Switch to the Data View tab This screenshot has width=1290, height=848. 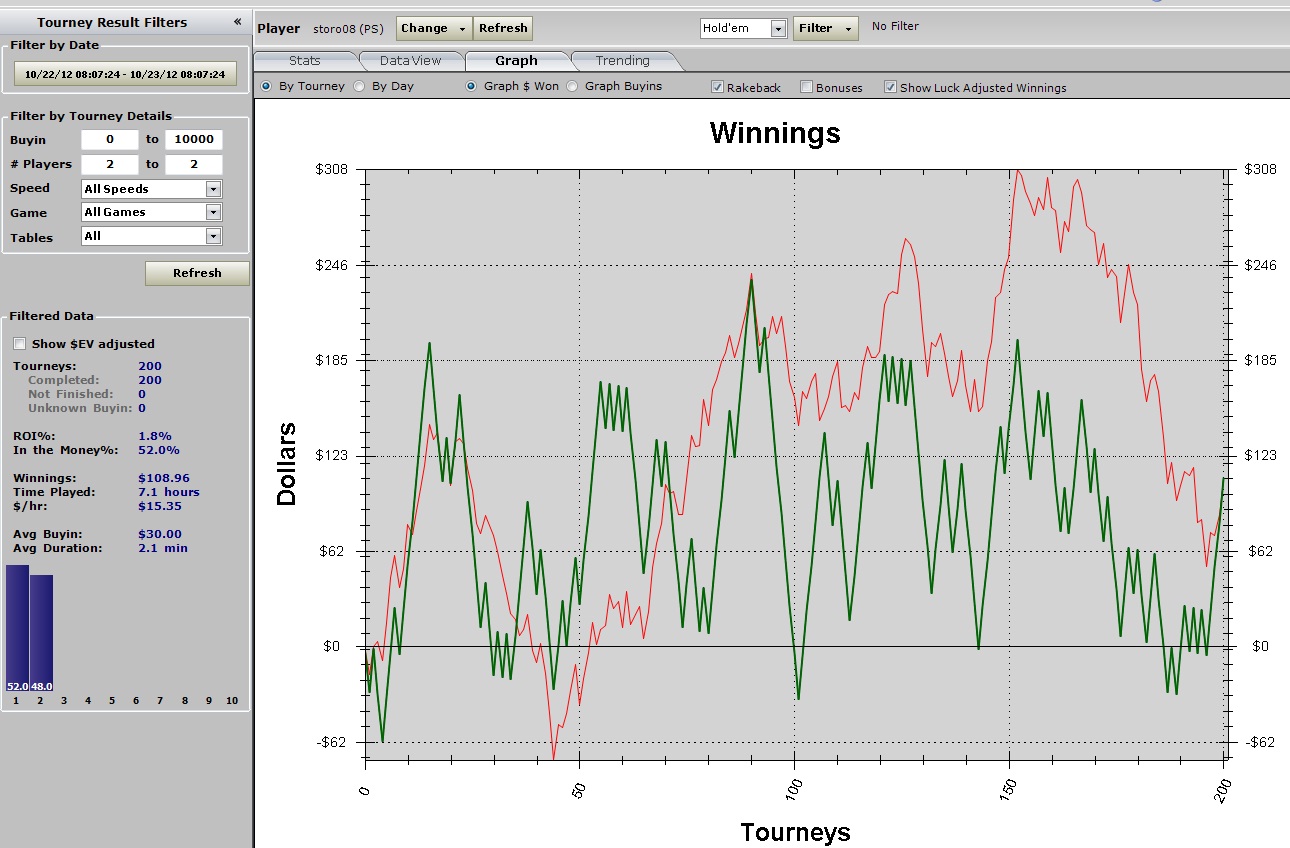(410, 61)
